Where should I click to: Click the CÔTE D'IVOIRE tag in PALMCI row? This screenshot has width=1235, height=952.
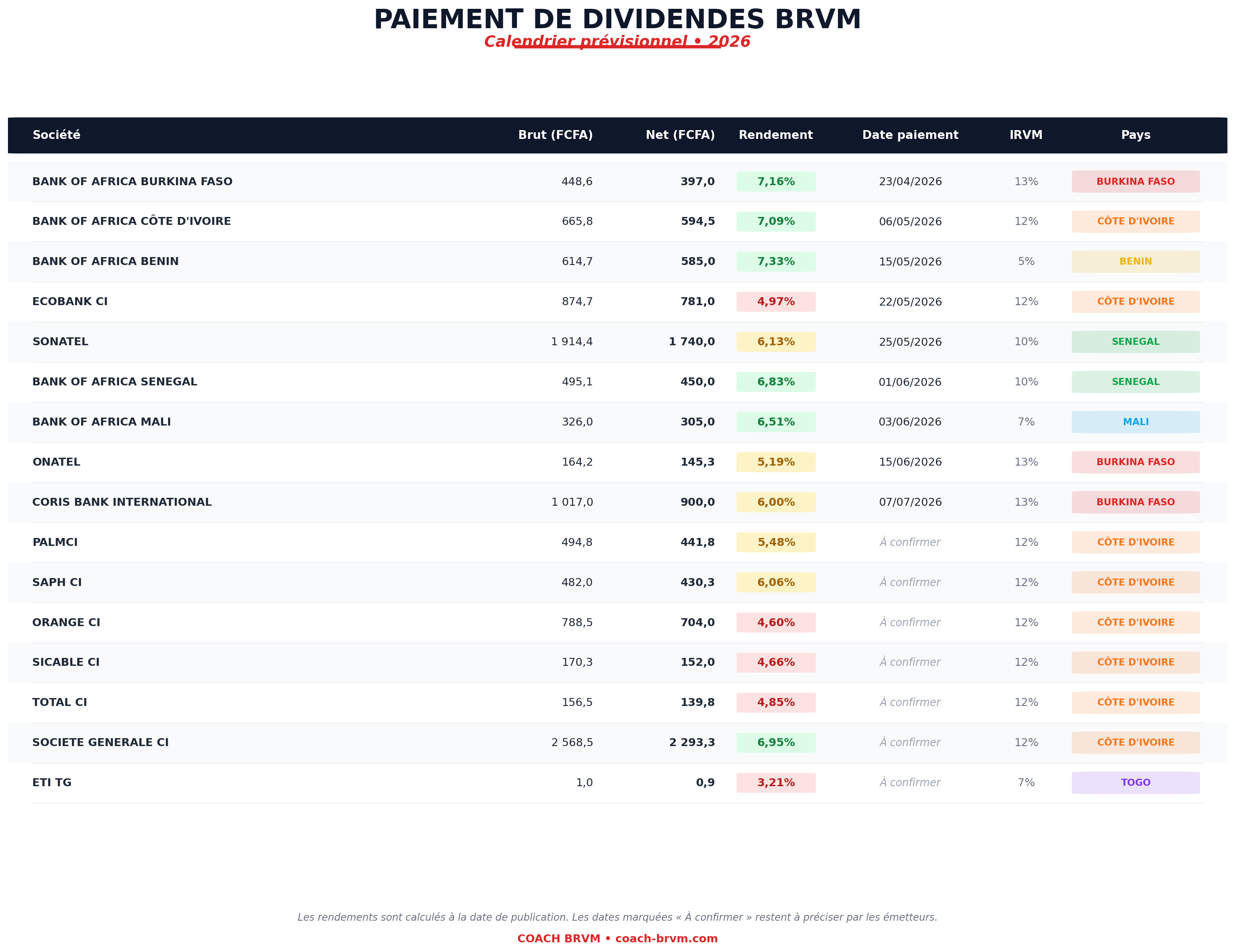(1135, 543)
